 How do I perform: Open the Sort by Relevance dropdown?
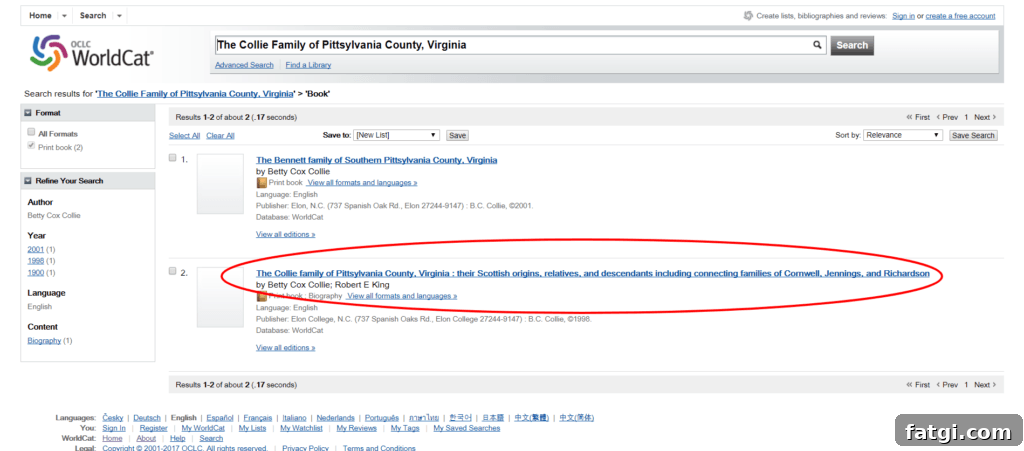[x=903, y=135]
